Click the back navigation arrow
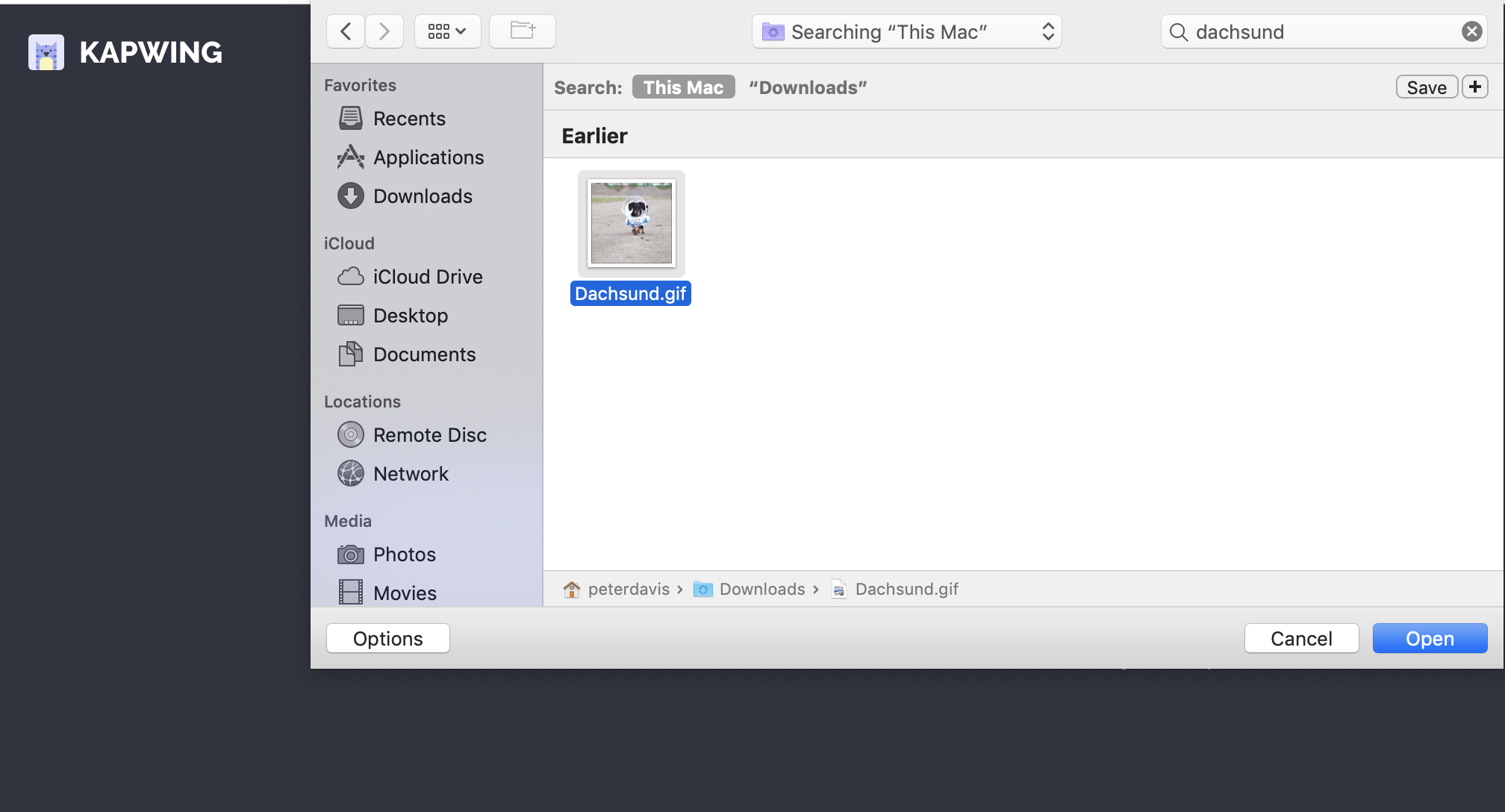The image size is (1505, 812). point(346,31)
